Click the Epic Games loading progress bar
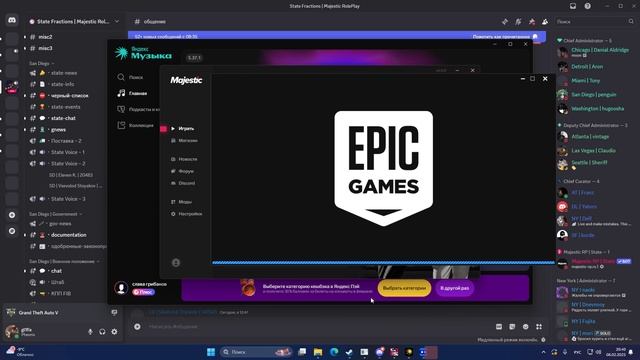 click(x=383, y=262)
